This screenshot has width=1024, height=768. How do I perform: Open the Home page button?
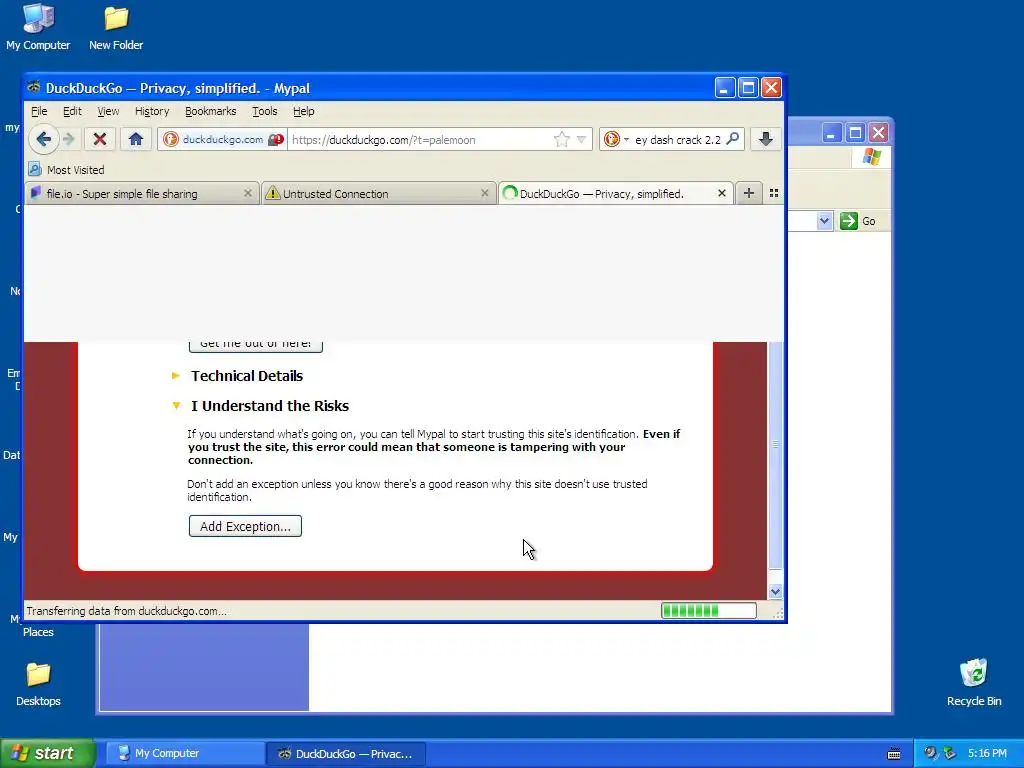point(136,139)
